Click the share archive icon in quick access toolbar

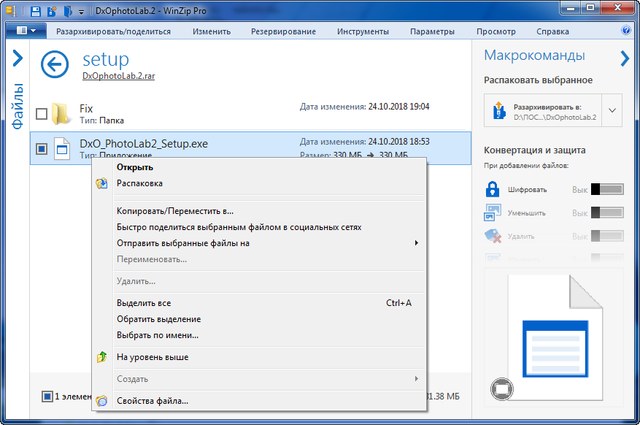coord(51,11)
